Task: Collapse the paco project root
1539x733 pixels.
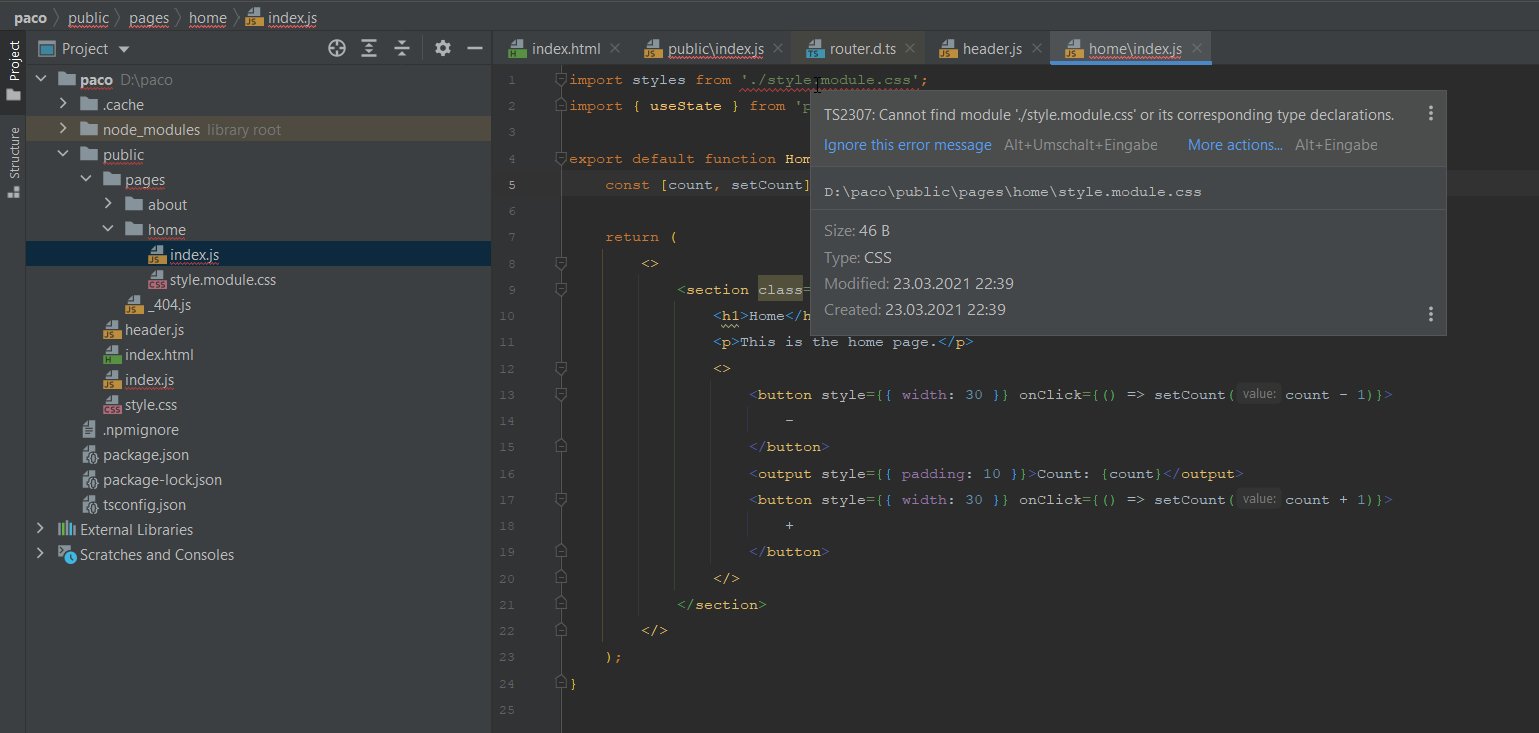Action: pos(41,79)
